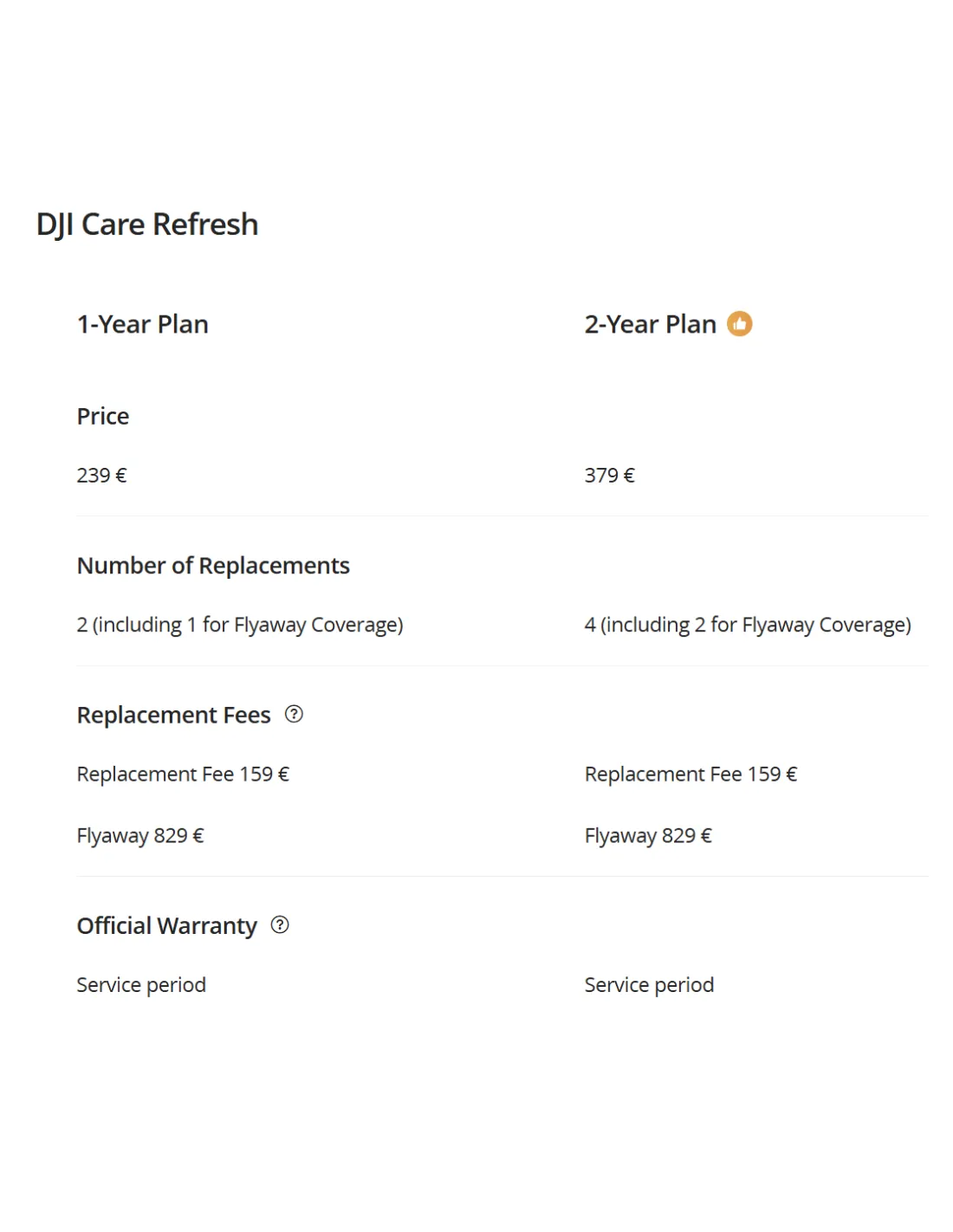Select the 2-Year Plan heading
The width and height of the screenshot is (953, 1232).
651,324
